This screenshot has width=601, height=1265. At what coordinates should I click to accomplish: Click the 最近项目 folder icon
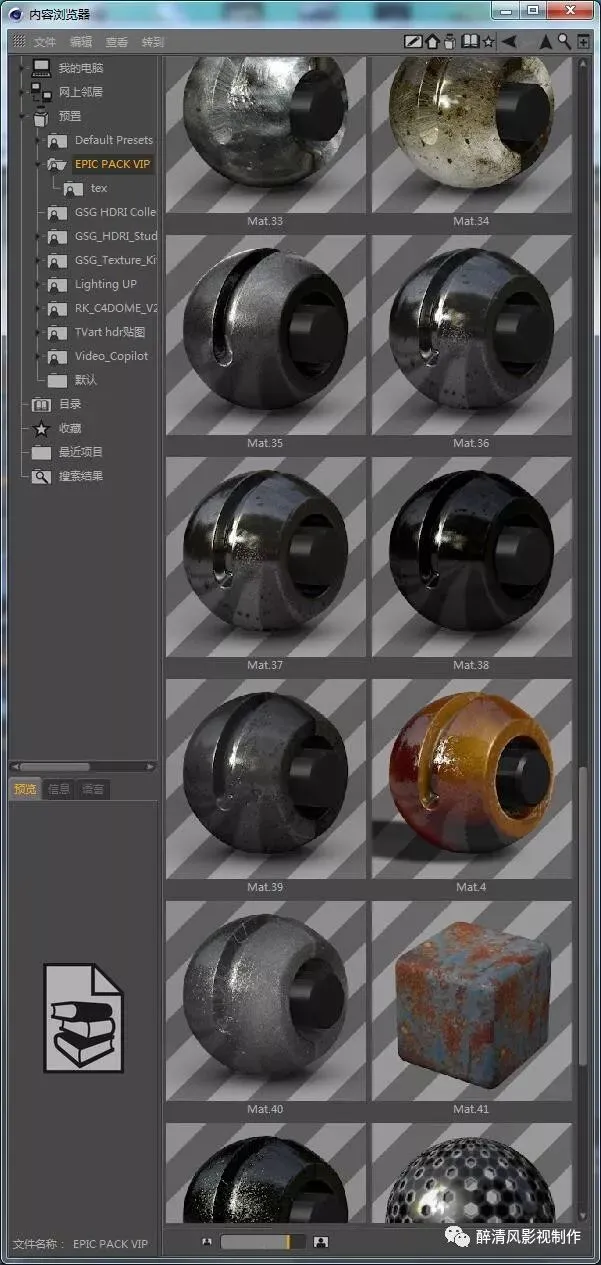pos(41,452)
